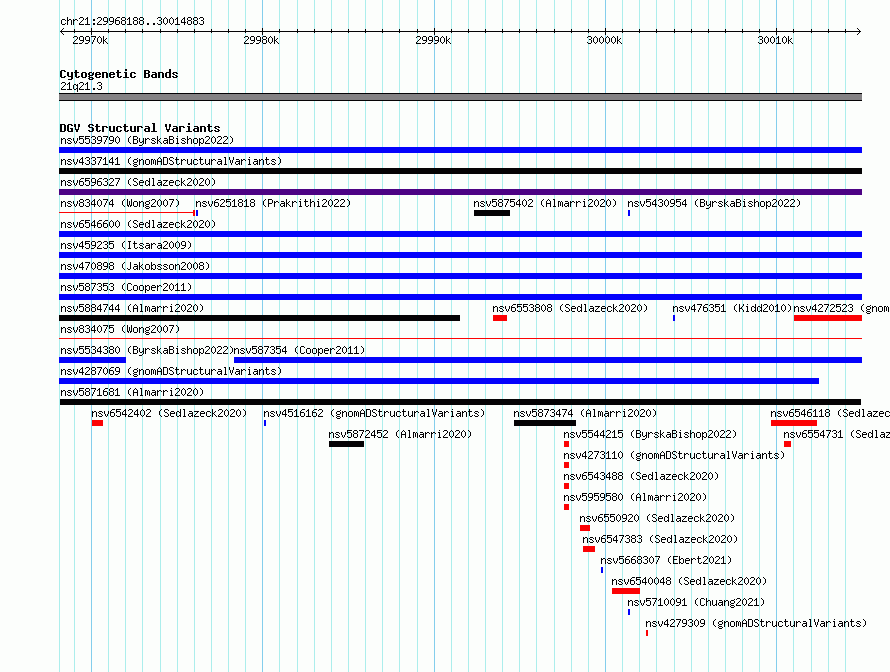Click the nsv5872452 (Almarri2020) black bar
Screen dimensions: 890x672
tap(346, 444)
